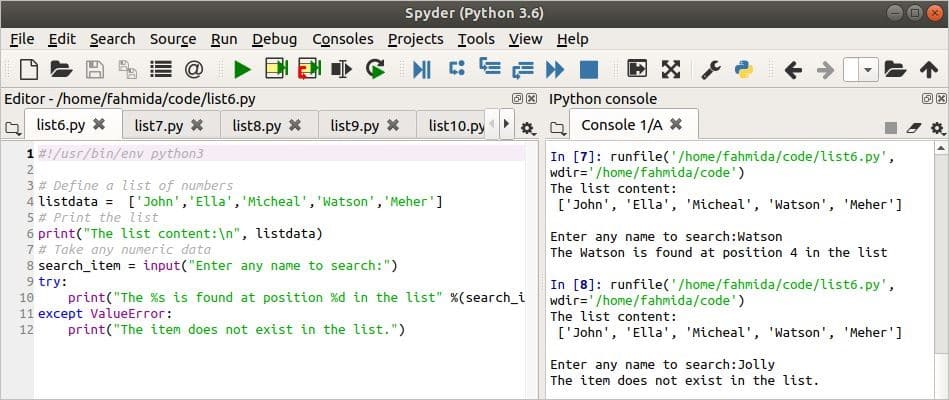The image size is (949, 400).
Task: Close Console 1/A tab
Action: (x=676, y=124)
